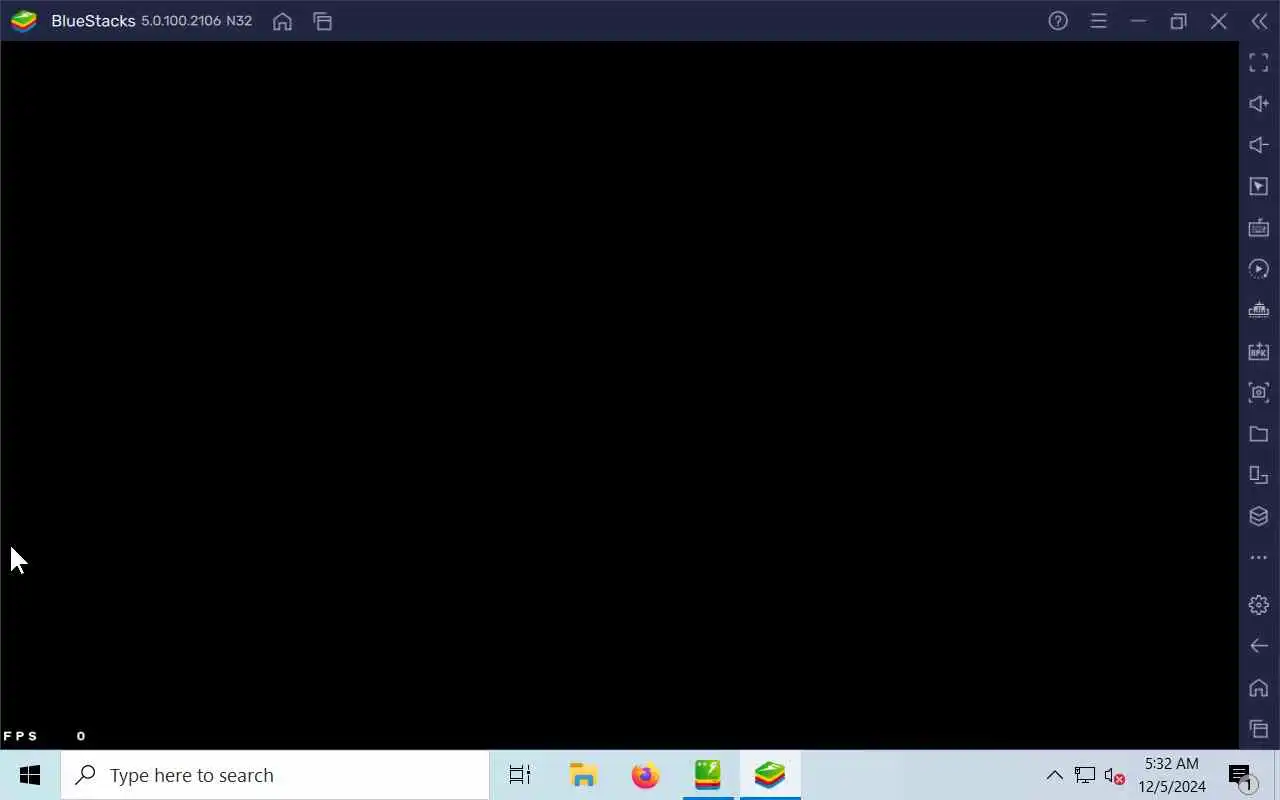Viewport: 1280px width, 800px height.
Task: Take a screenshot with sidebar tool
Action: tap(1259, 392)
